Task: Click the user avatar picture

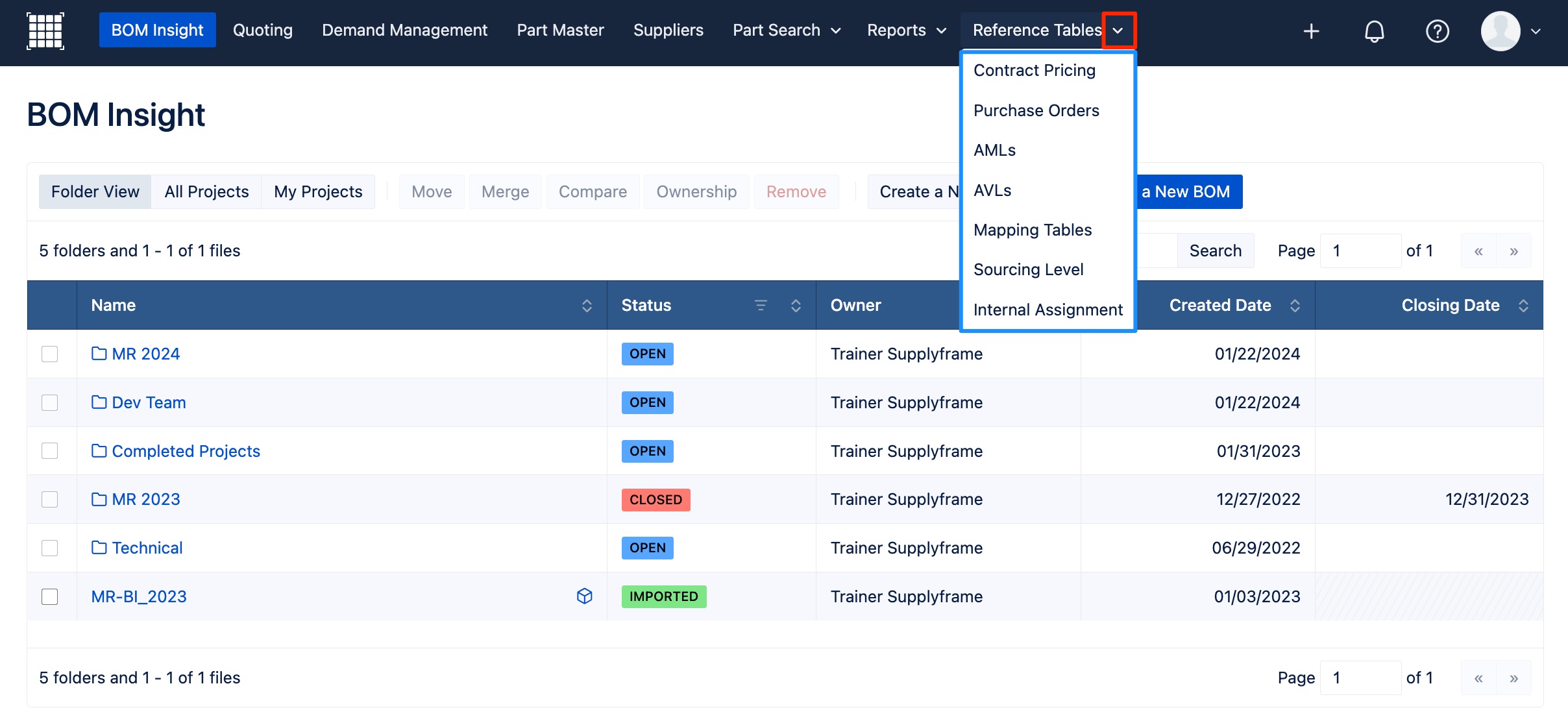Action: (1500, 31)
